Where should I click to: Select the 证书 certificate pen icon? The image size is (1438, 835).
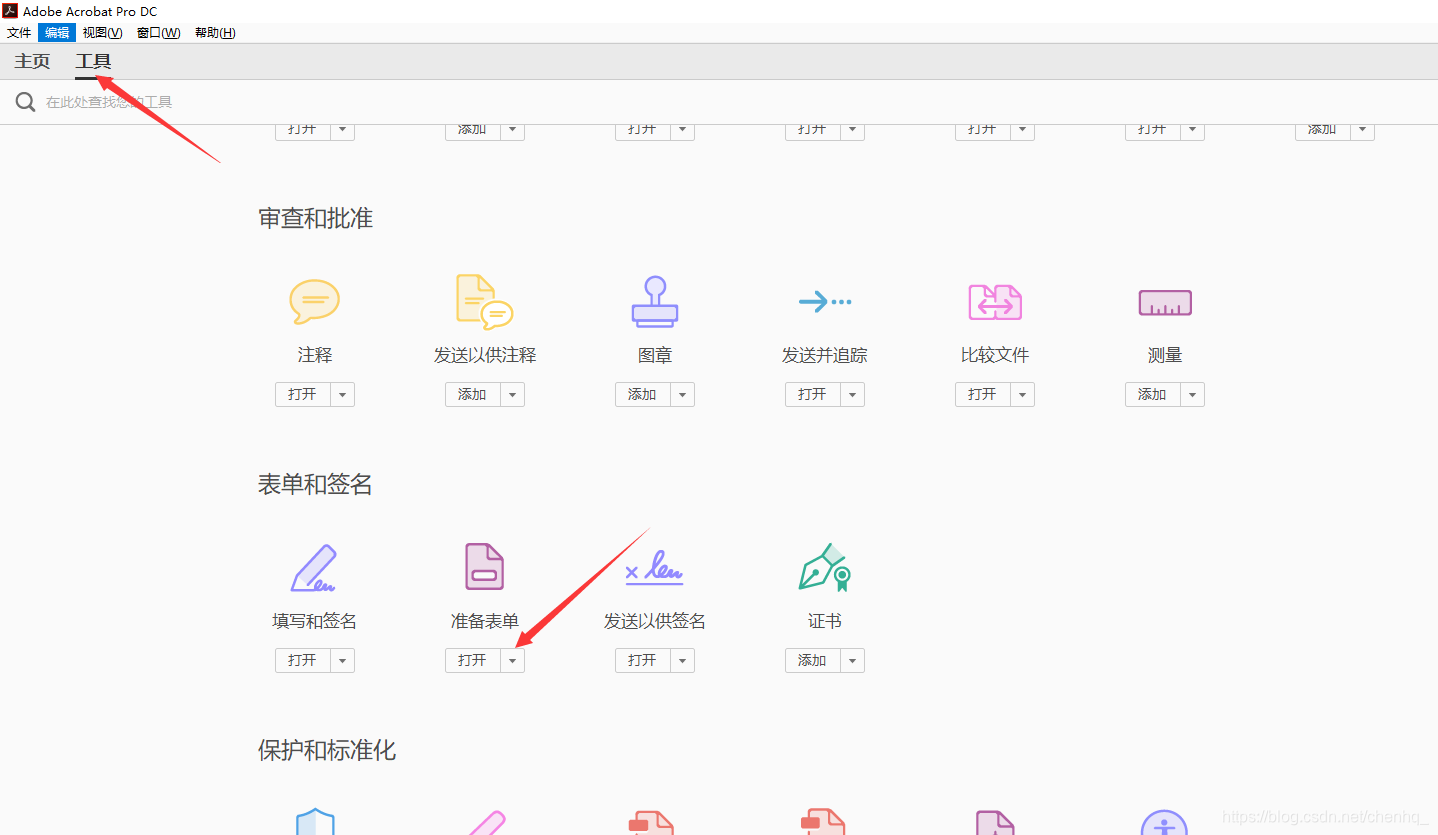[x=825, y=567]
